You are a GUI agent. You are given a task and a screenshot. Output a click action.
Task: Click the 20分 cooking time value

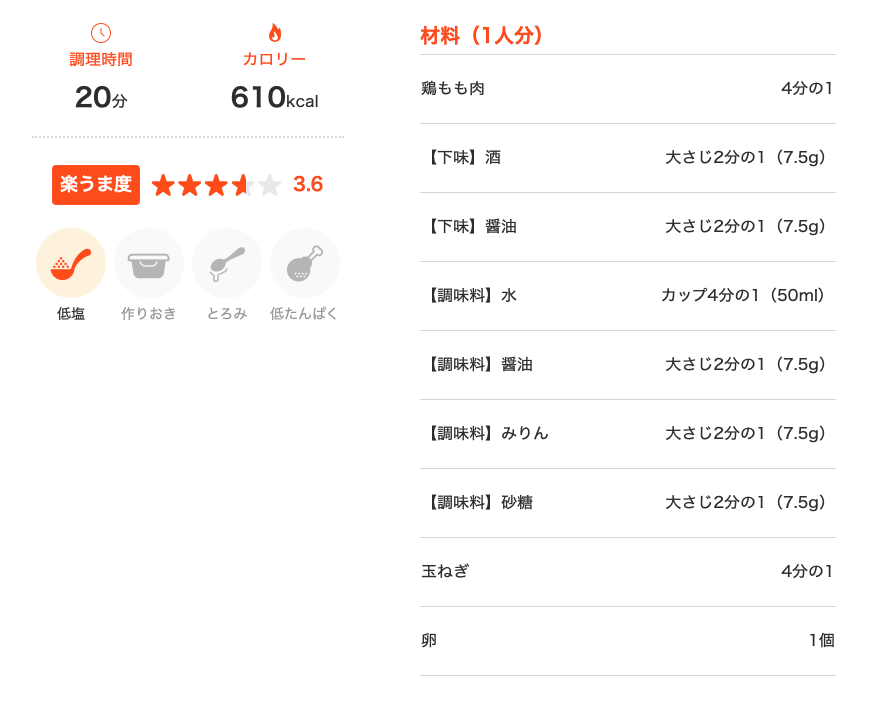[101, 97]
